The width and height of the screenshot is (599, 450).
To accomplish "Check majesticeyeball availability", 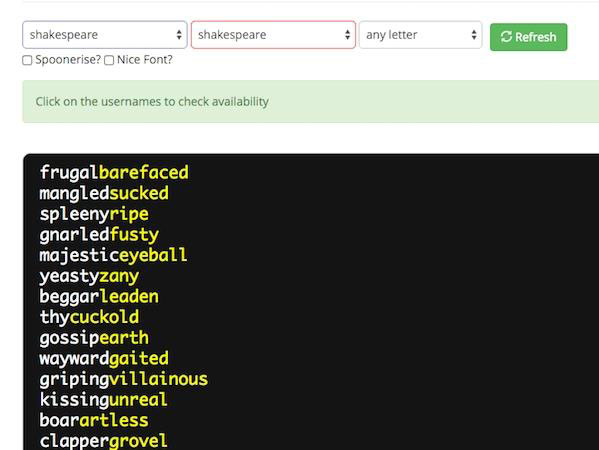I will pos(113,255).
